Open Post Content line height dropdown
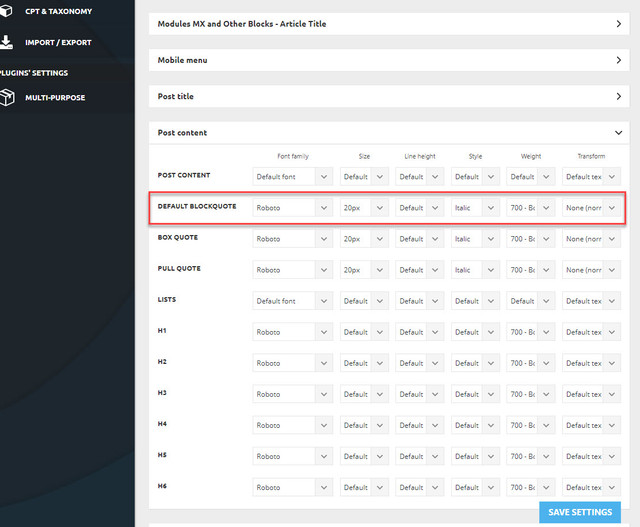 (420, 177)
